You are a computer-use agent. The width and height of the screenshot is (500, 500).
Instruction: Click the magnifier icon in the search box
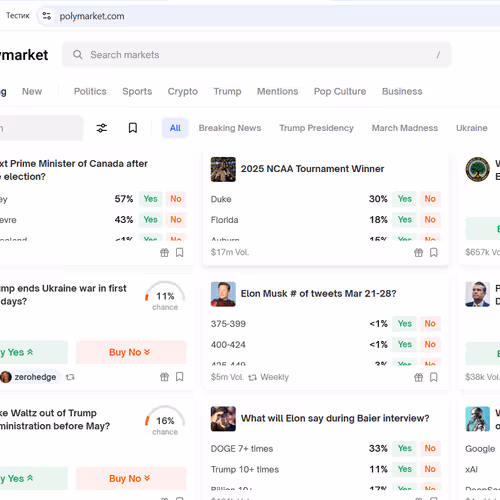click(78, 55)
